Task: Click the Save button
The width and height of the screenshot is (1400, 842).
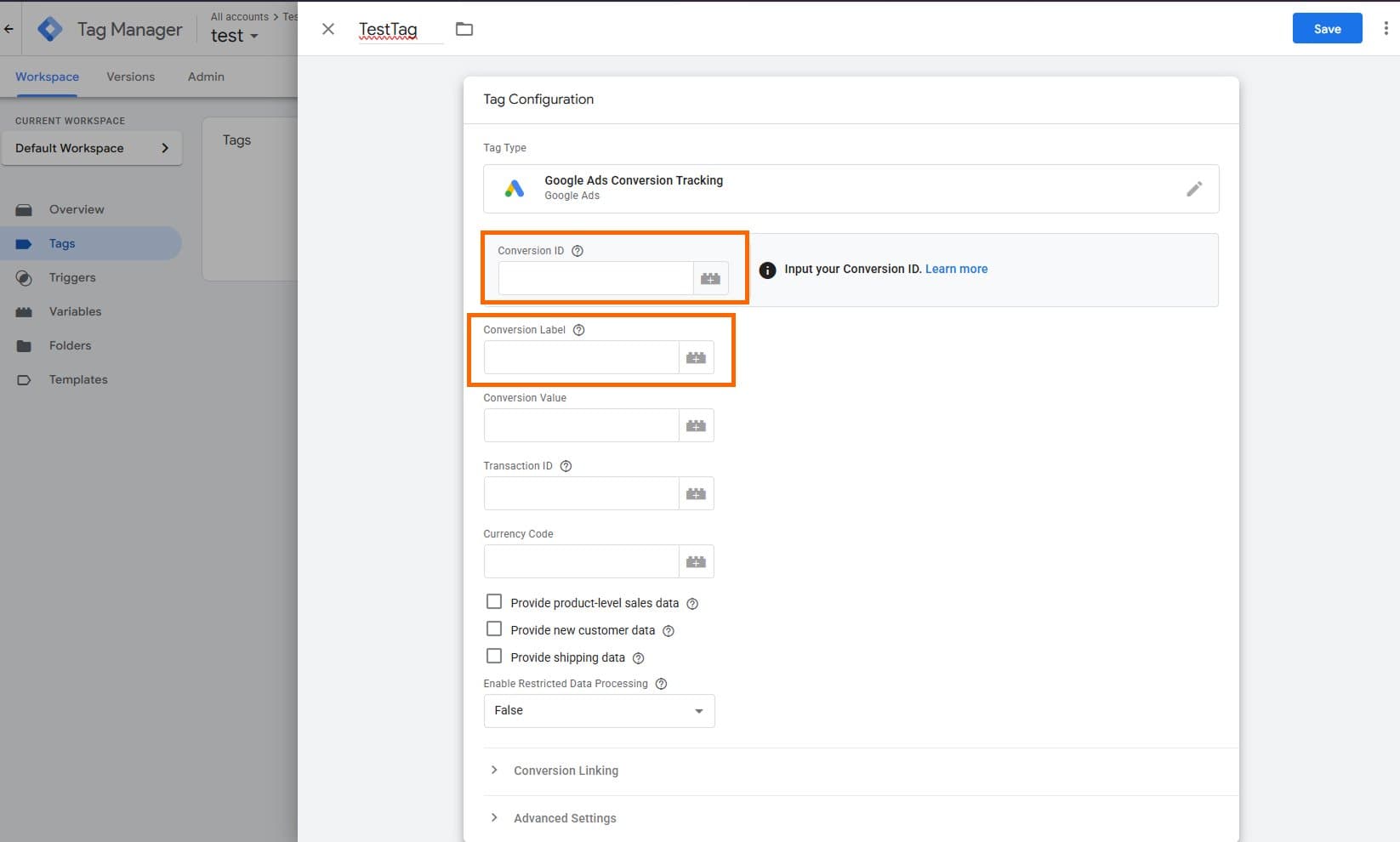Action: [1327, 28]
